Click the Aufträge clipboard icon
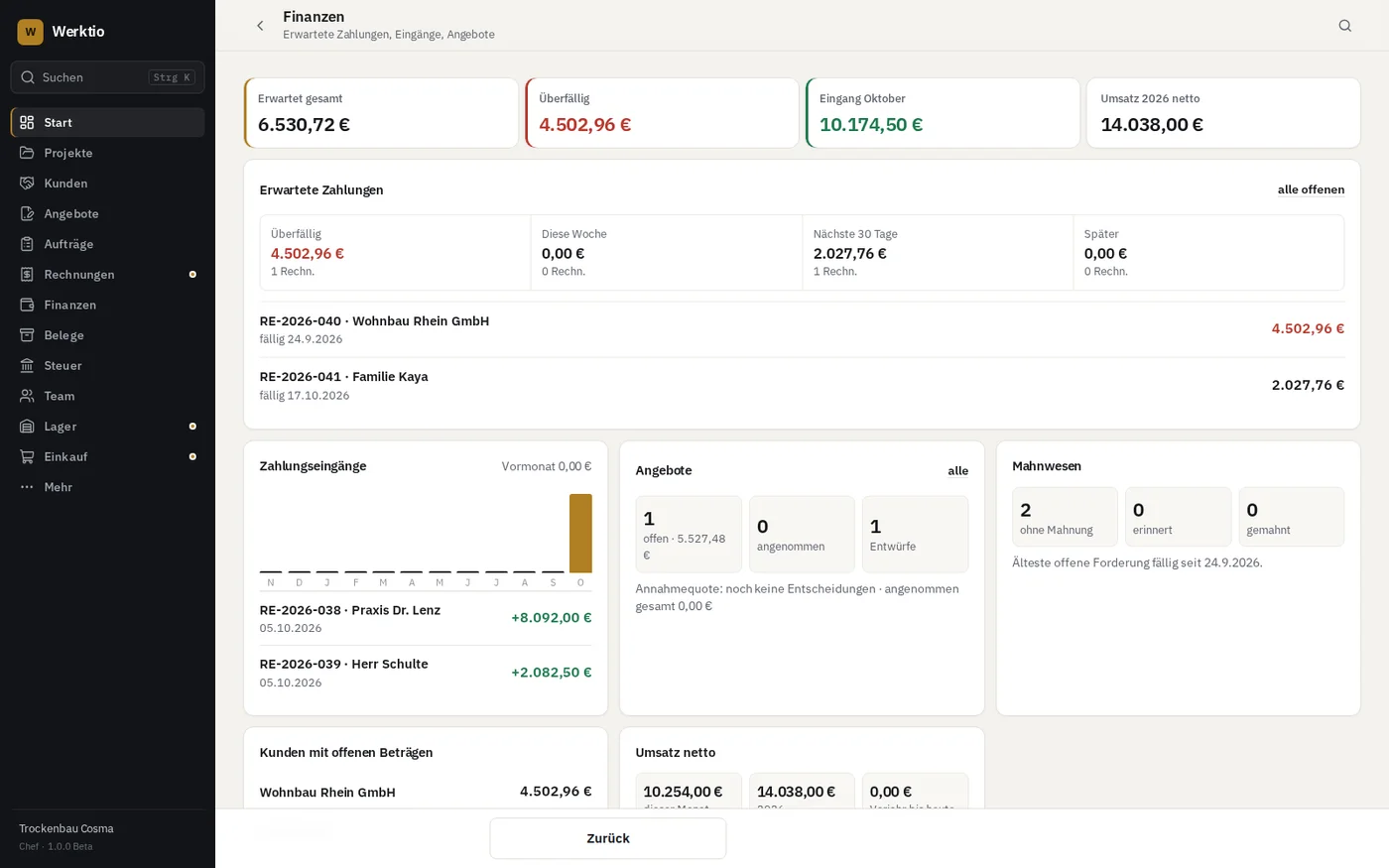 pos(27,244)
